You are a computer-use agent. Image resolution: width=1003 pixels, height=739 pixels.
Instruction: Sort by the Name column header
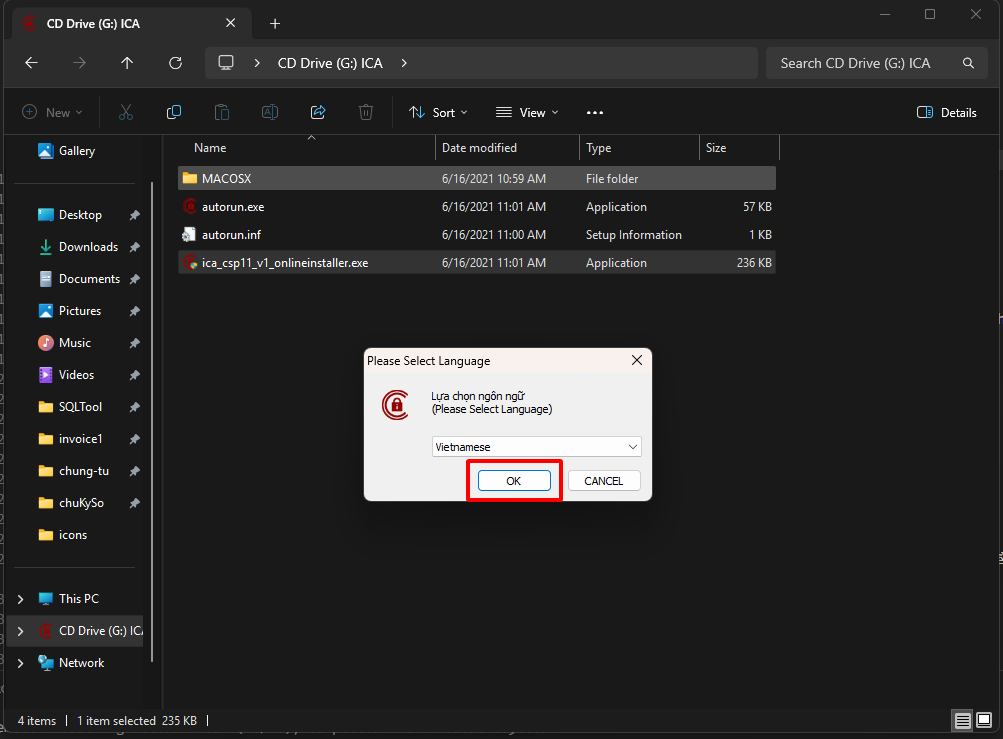[x=307, y=148]
